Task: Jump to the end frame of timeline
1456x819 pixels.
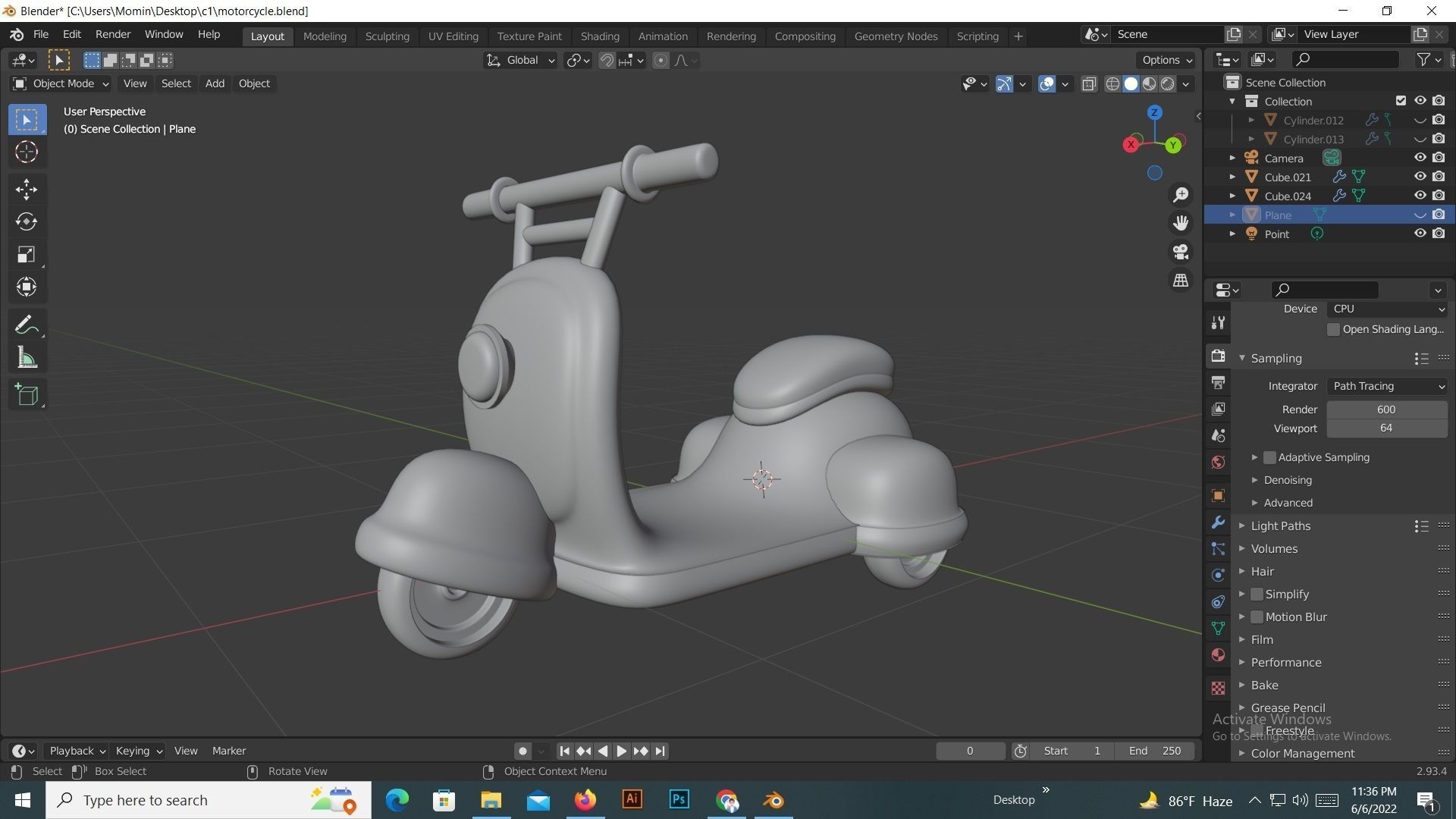Action: 660,752
